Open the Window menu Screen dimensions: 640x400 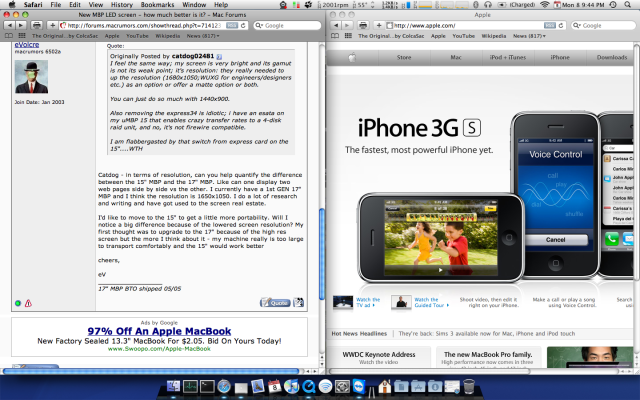tap(194, 5)
